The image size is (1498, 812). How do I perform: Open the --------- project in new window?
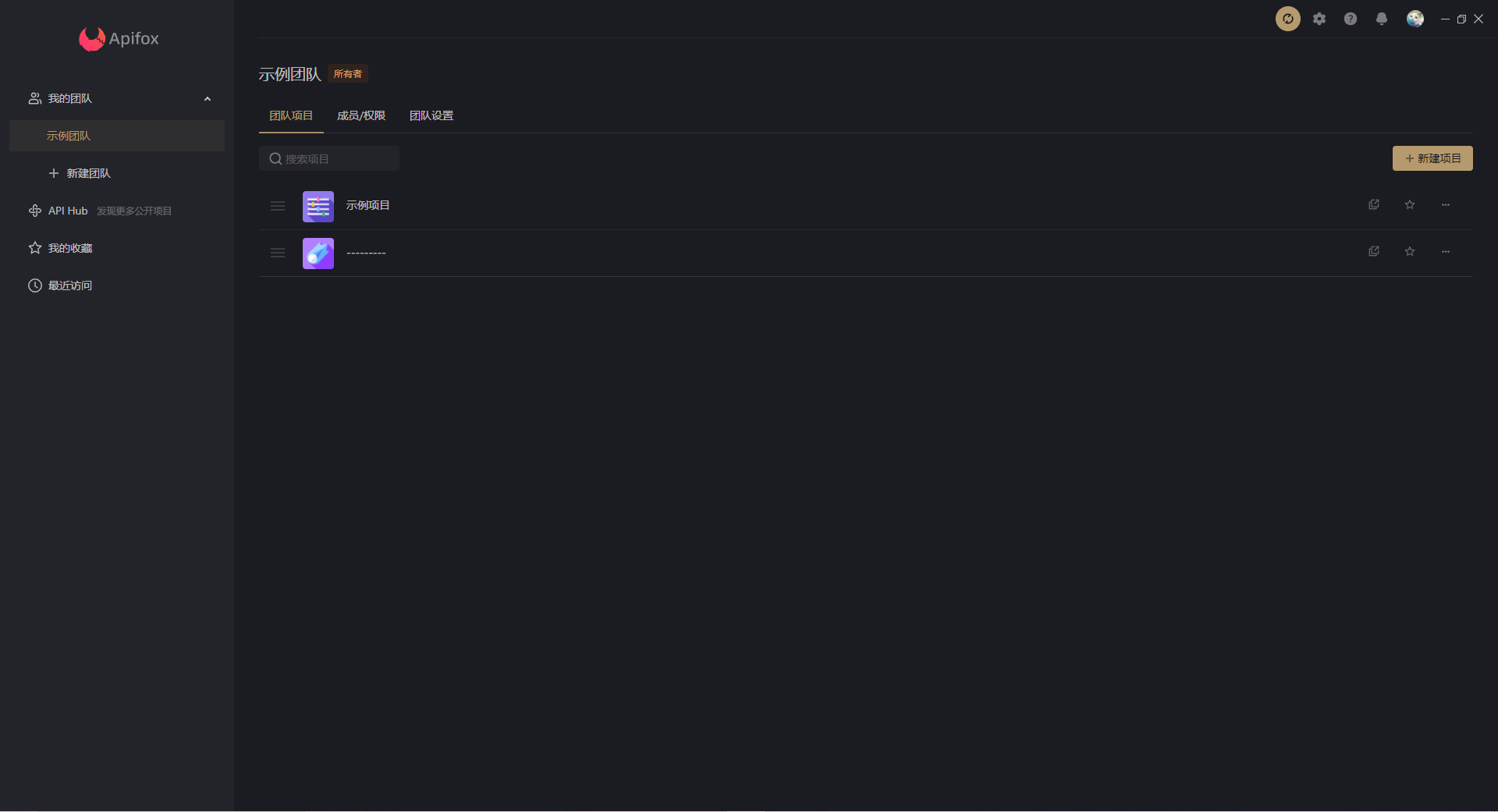pyautogui.click(x=1374, y=251)
